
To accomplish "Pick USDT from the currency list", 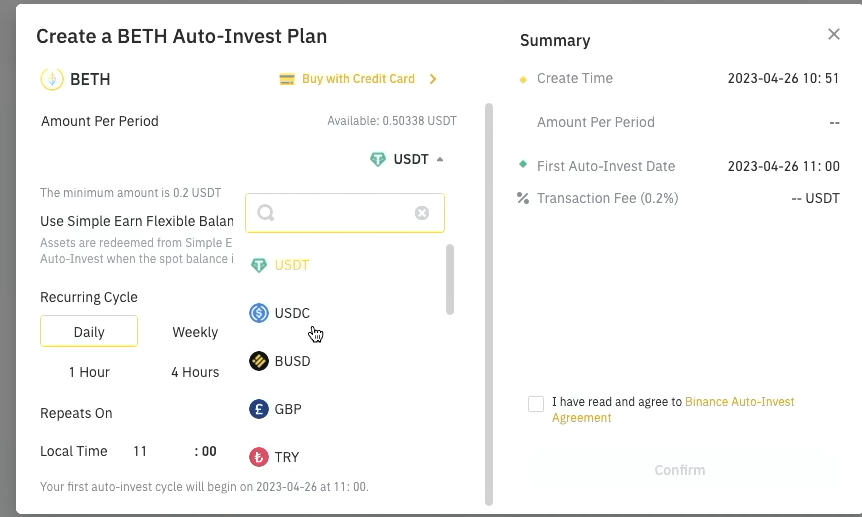I will [x=292, y=265].
